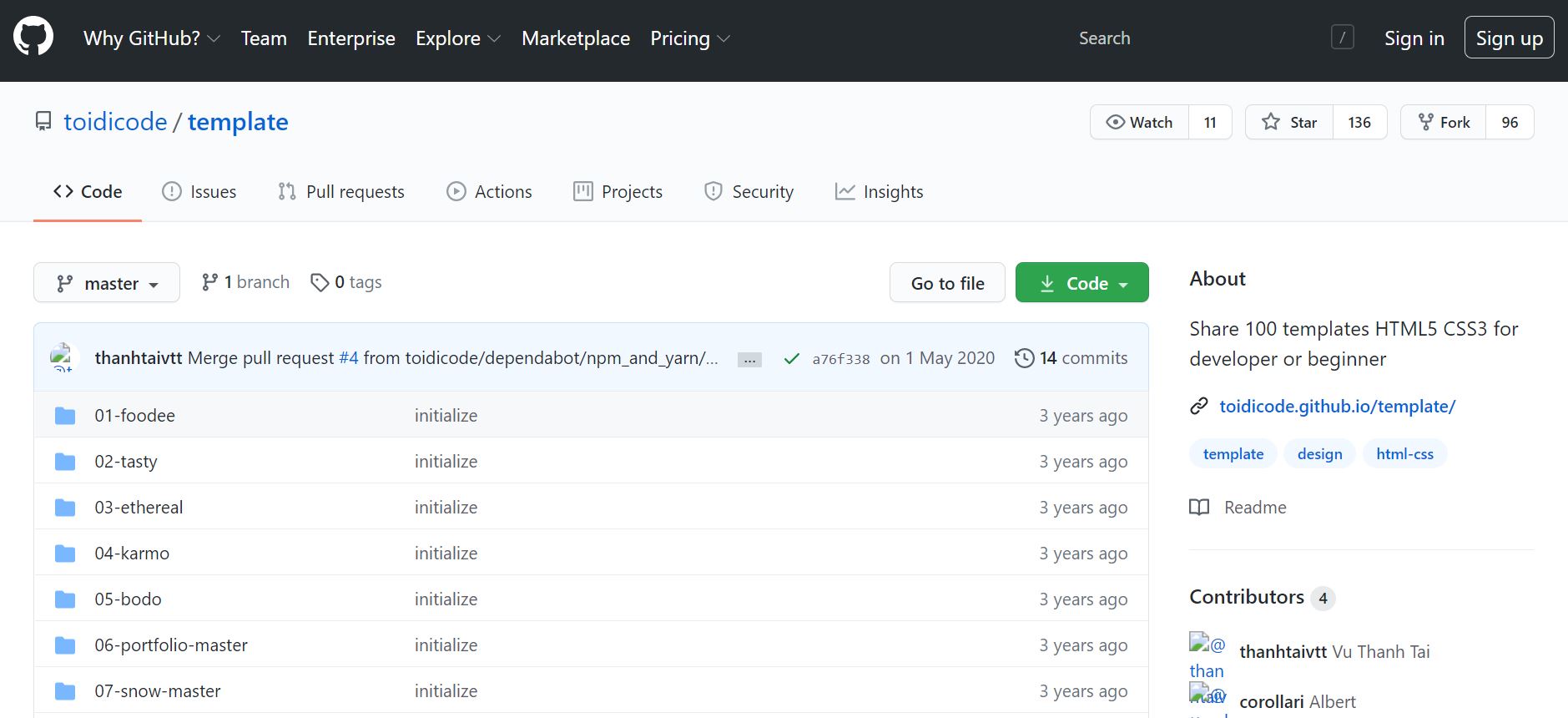Star the repository

(x=1289, y=122)
